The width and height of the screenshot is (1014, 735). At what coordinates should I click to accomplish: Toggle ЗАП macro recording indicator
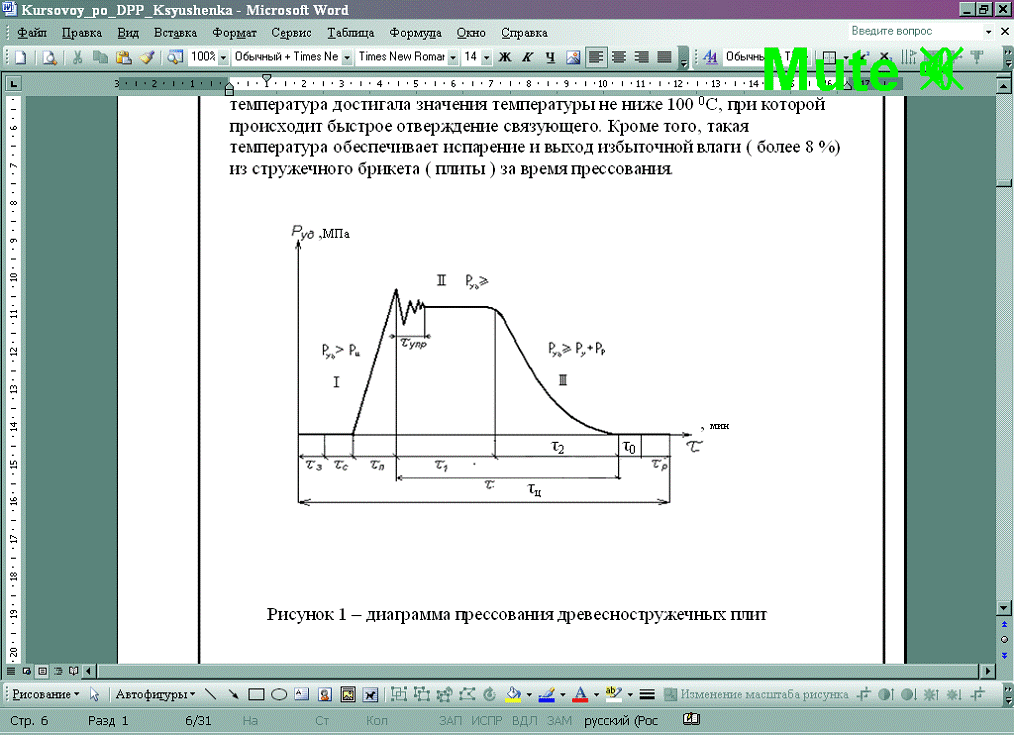coord(450,720)
